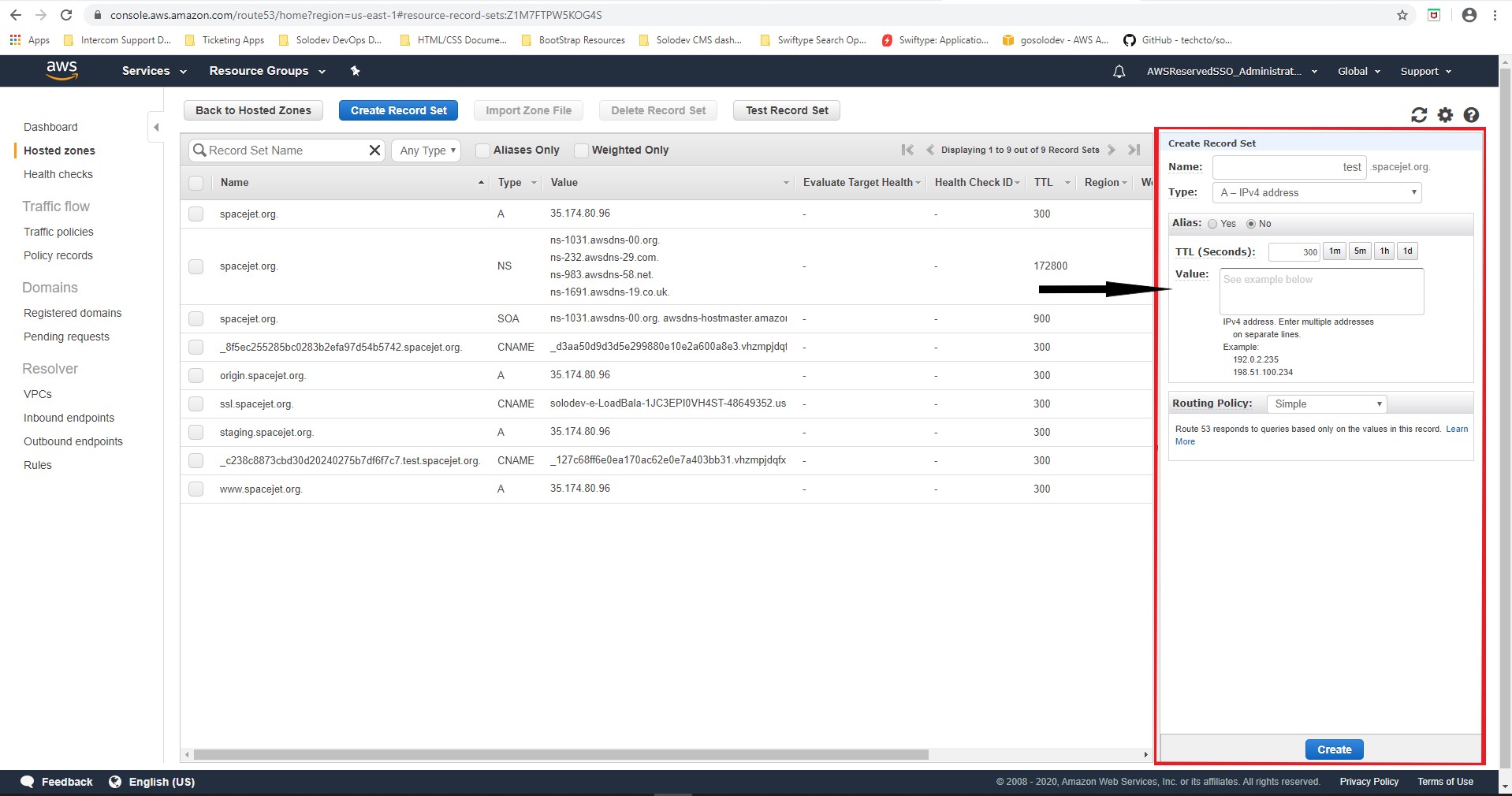The height and width of the screenshot is (796, 1512).
Task: Click the Create Record Set button
Action: (x=398, y=110)
